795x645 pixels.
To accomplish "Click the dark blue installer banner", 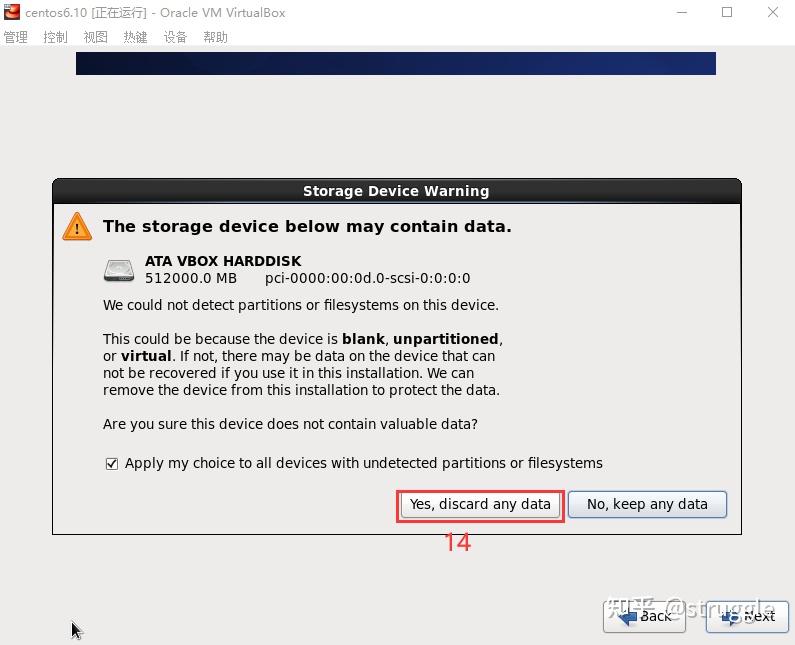I will (396, 63).
